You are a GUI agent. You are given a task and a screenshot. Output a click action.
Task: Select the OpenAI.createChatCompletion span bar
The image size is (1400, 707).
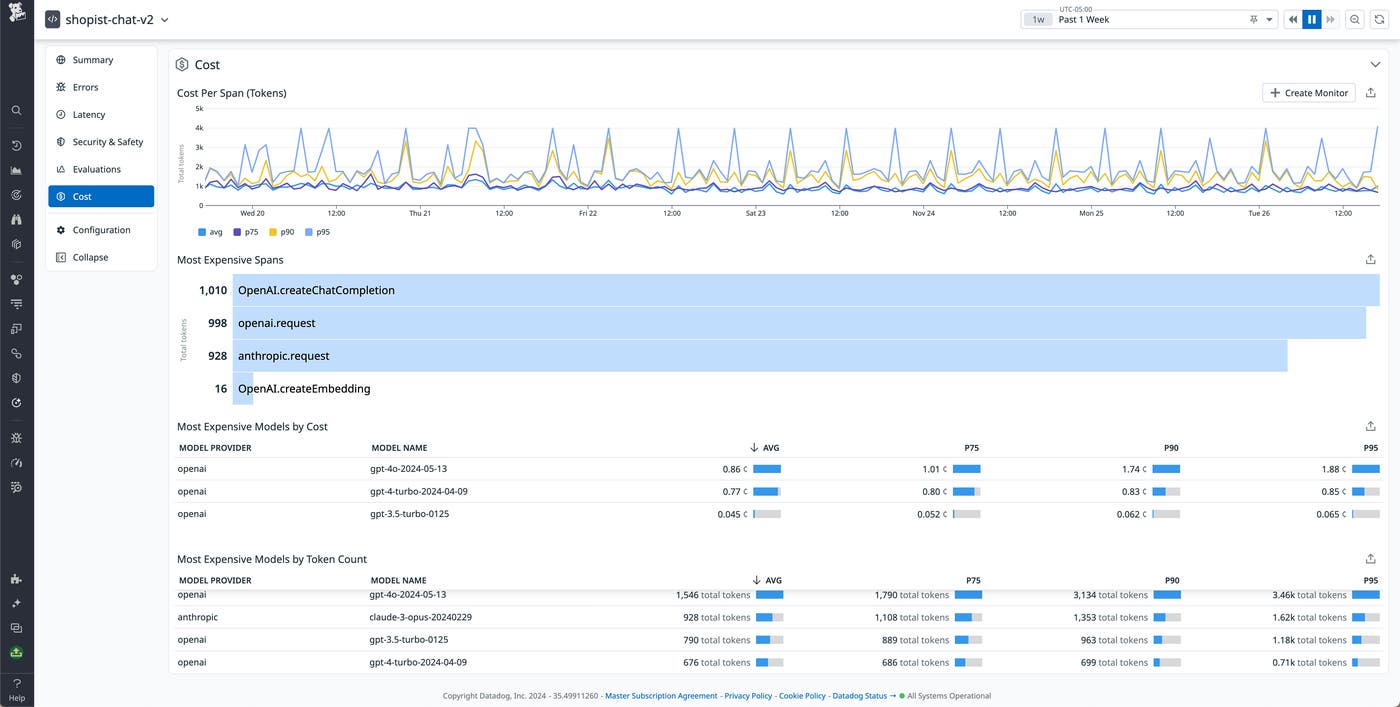click(700, 290)
